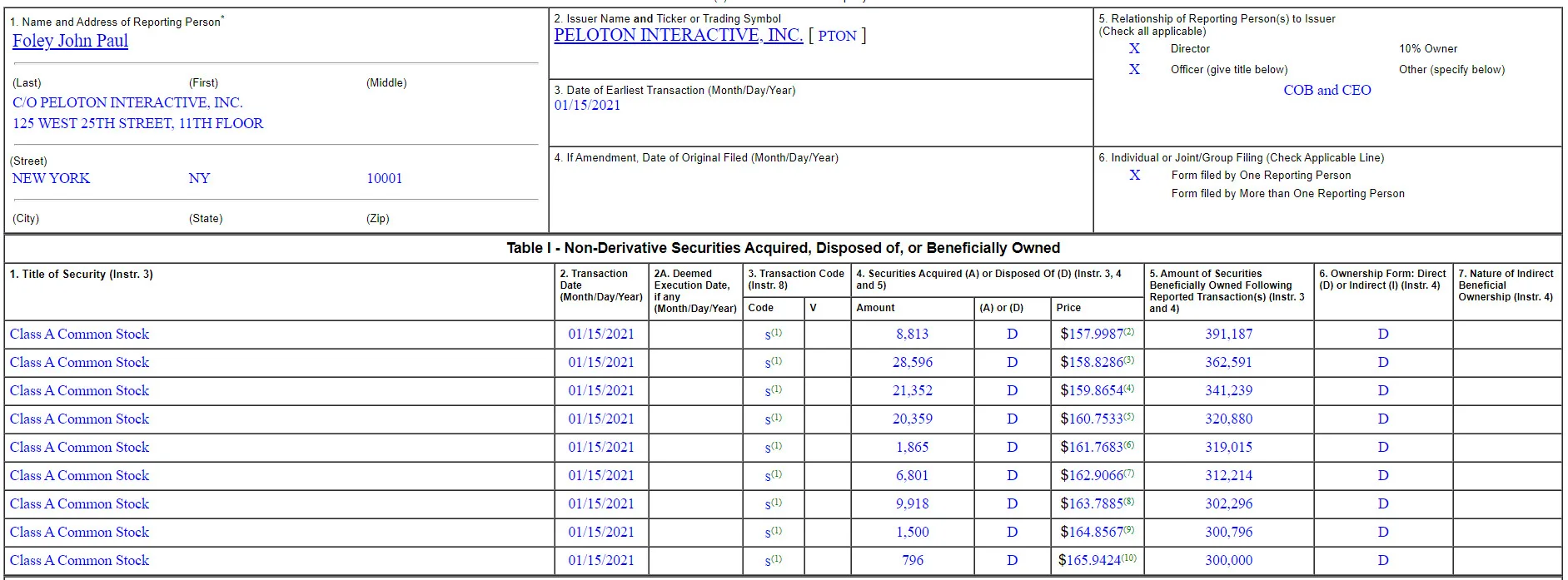
Task: Click the amount 796
Action: click(912, 560)
